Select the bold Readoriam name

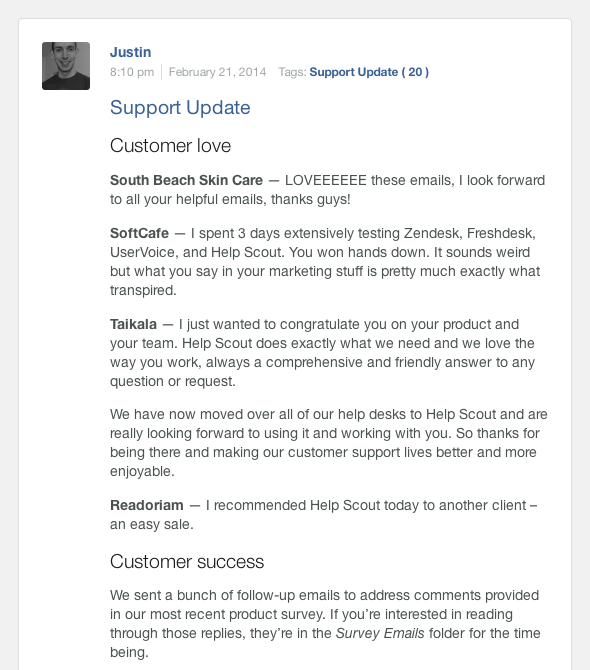[x=147, y=505]
